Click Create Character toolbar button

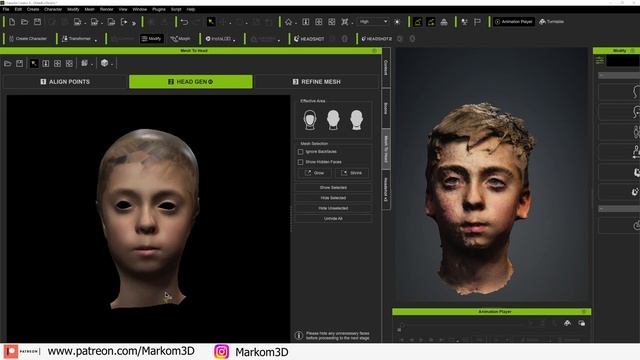click(28, 39)
